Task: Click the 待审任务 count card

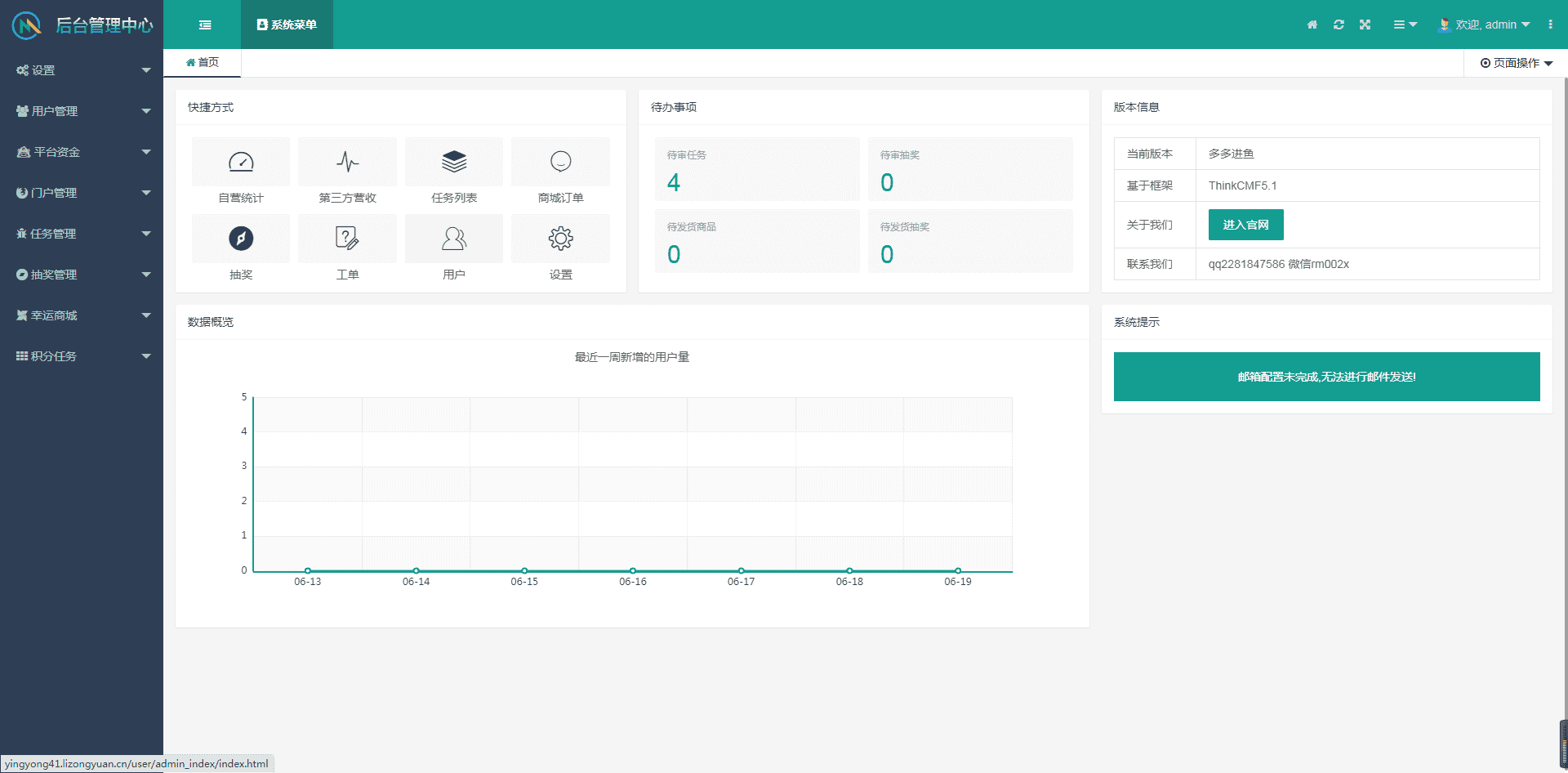Action: pyautogui.click(x=756, y=169)
